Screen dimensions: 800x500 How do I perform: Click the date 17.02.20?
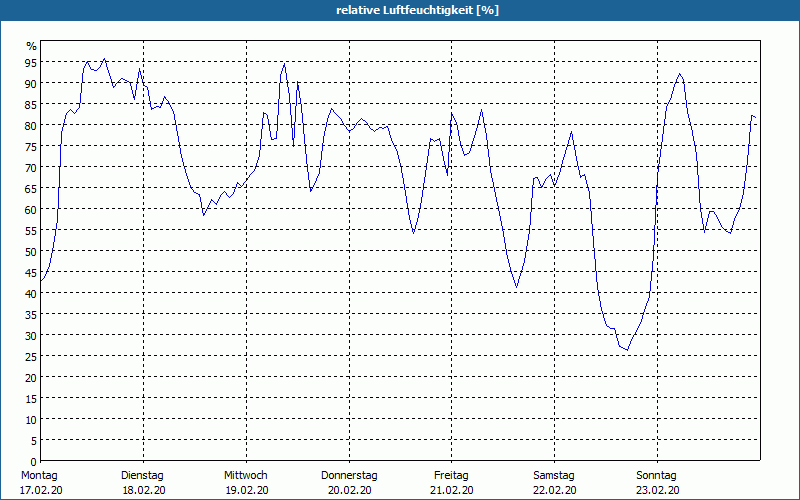point(41,490)
